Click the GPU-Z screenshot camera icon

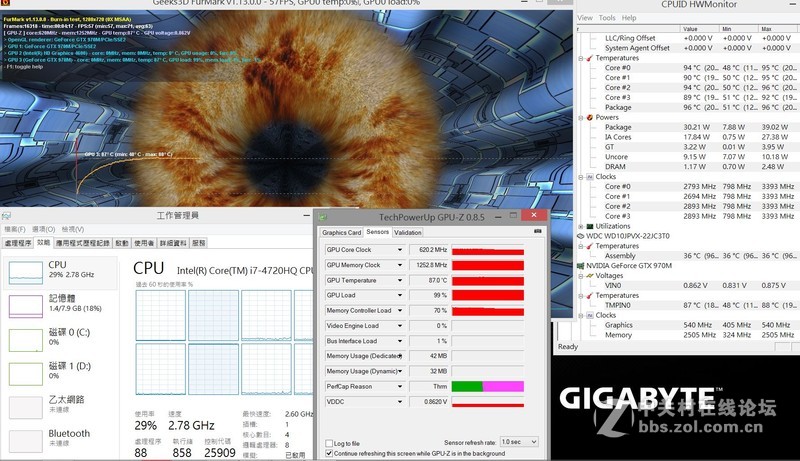[537, 232]
